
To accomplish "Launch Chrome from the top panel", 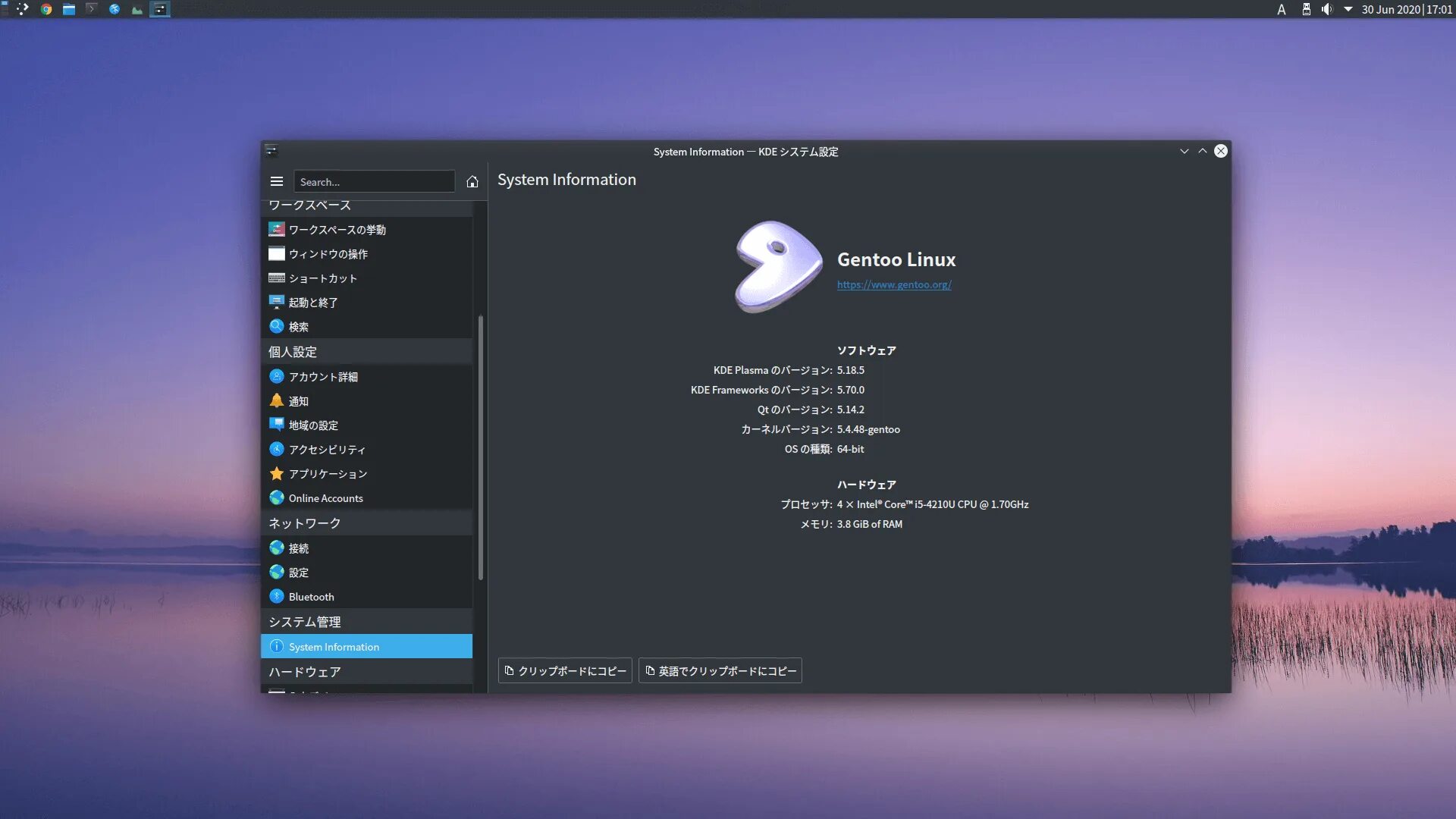I will tap(46, 9).
